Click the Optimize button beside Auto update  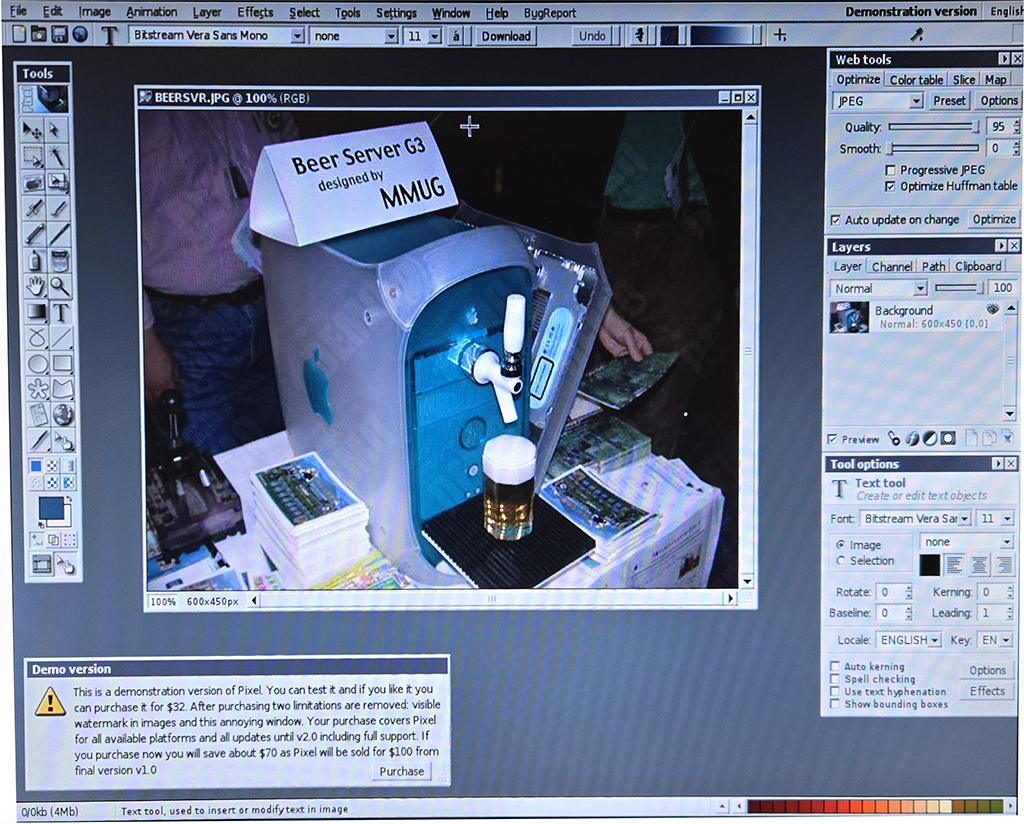(994, 219)
